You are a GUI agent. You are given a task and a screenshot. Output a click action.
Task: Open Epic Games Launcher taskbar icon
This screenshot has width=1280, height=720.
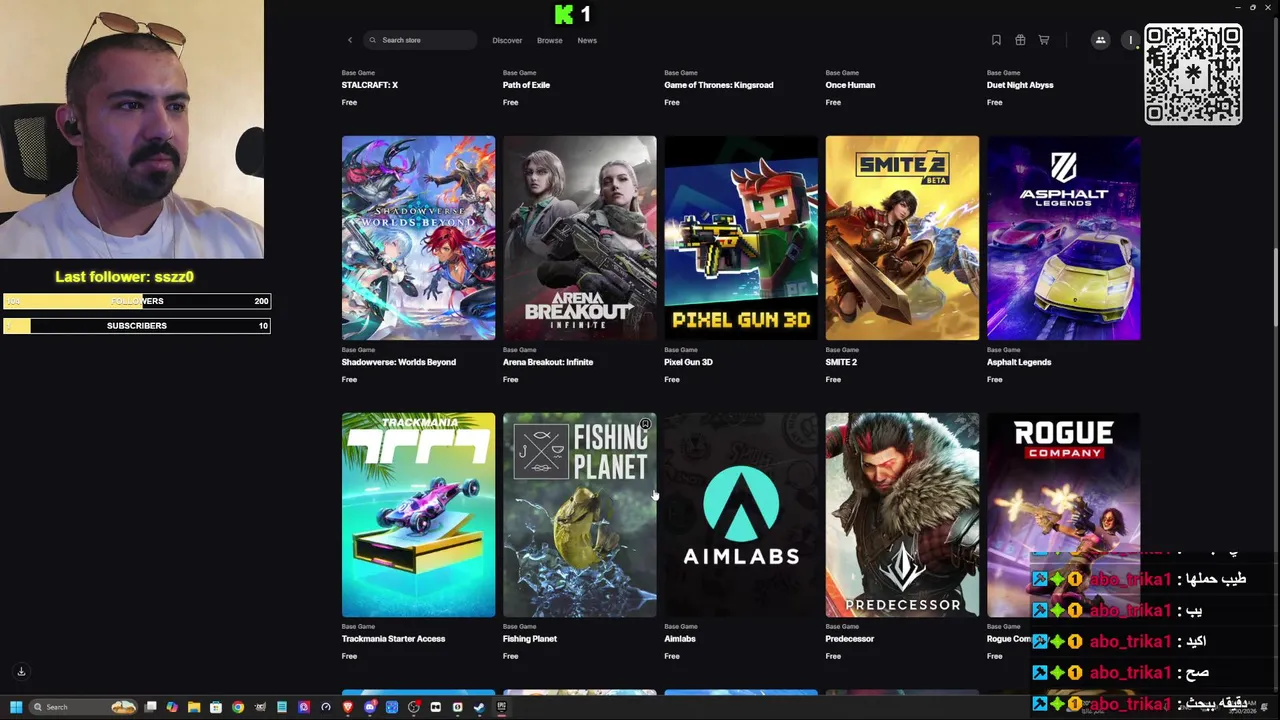coord(501,707)
